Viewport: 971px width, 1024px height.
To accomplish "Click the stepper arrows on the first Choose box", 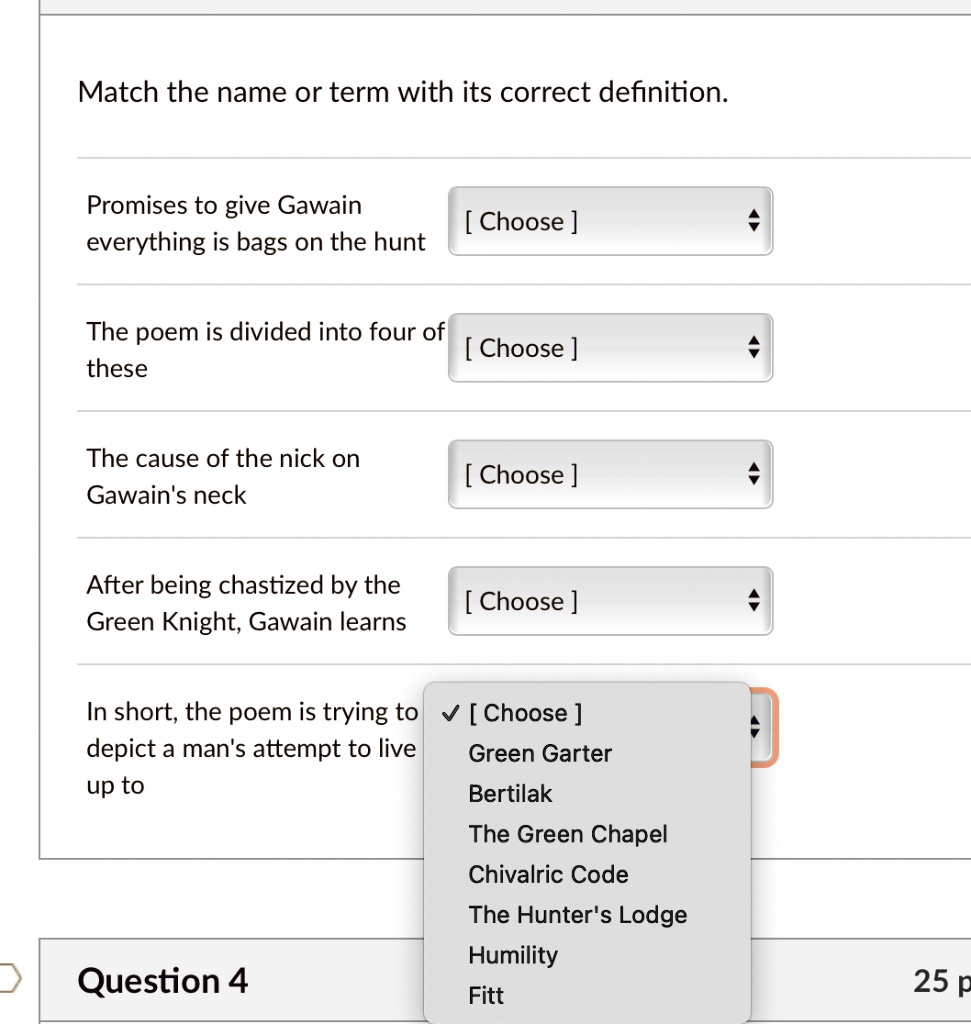I will 755,221.
